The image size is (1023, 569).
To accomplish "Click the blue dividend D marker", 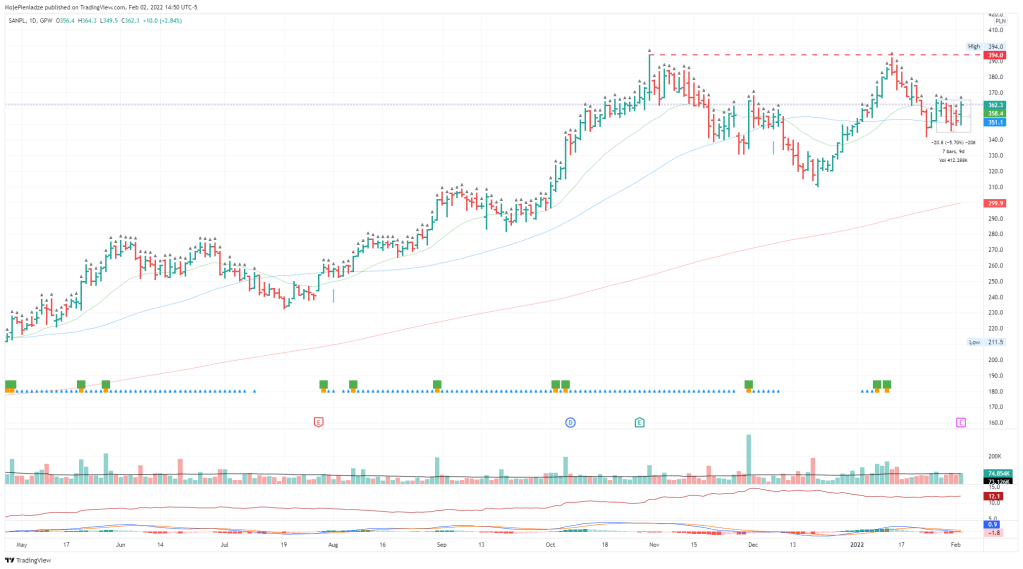I will click(570, 422).
